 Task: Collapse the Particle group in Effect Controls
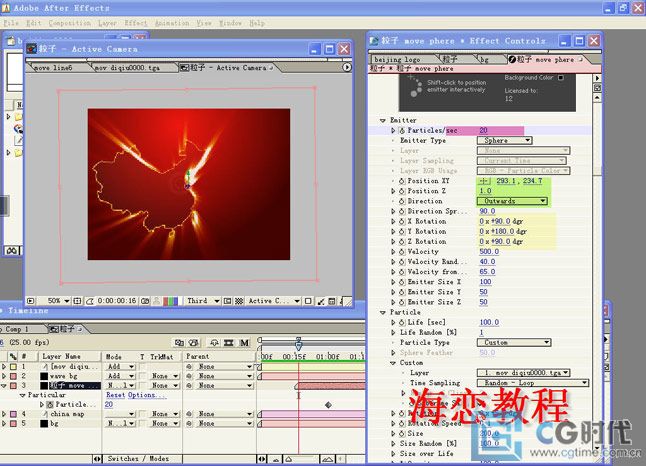click(383, 312)
